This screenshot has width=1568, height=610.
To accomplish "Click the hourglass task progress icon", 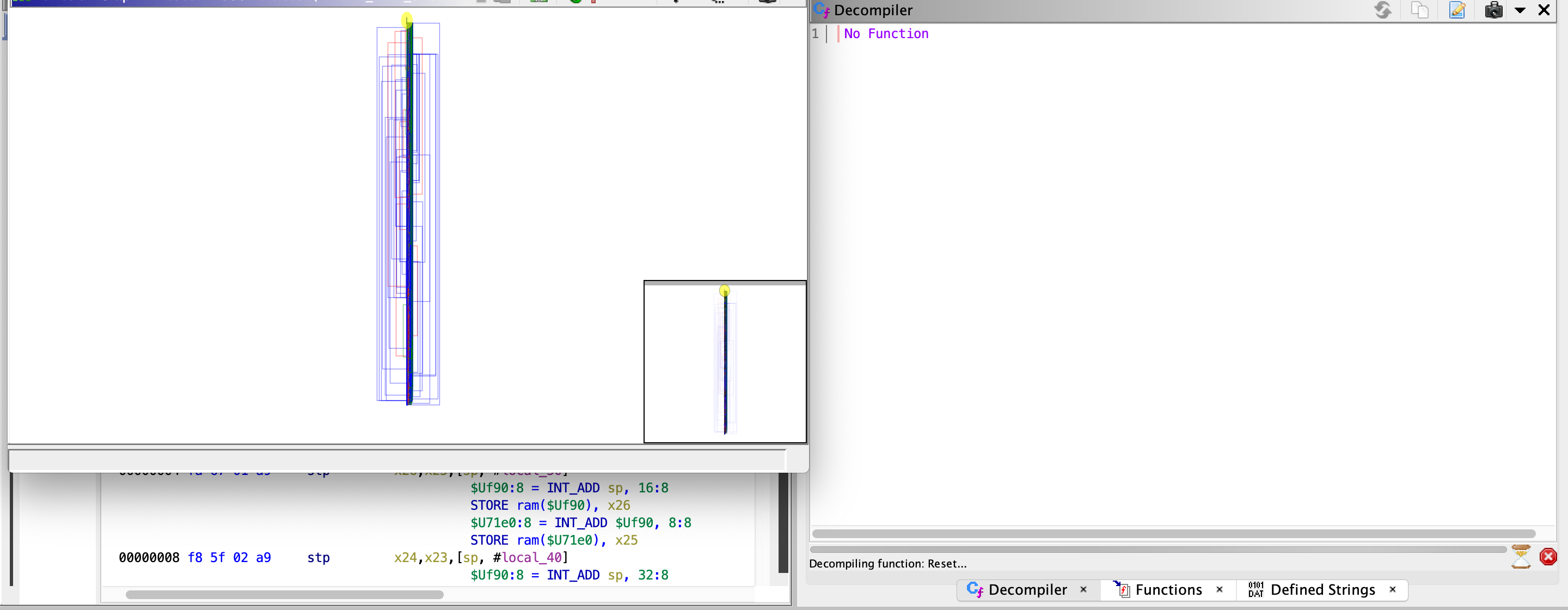I will (x=1521, y=556).
